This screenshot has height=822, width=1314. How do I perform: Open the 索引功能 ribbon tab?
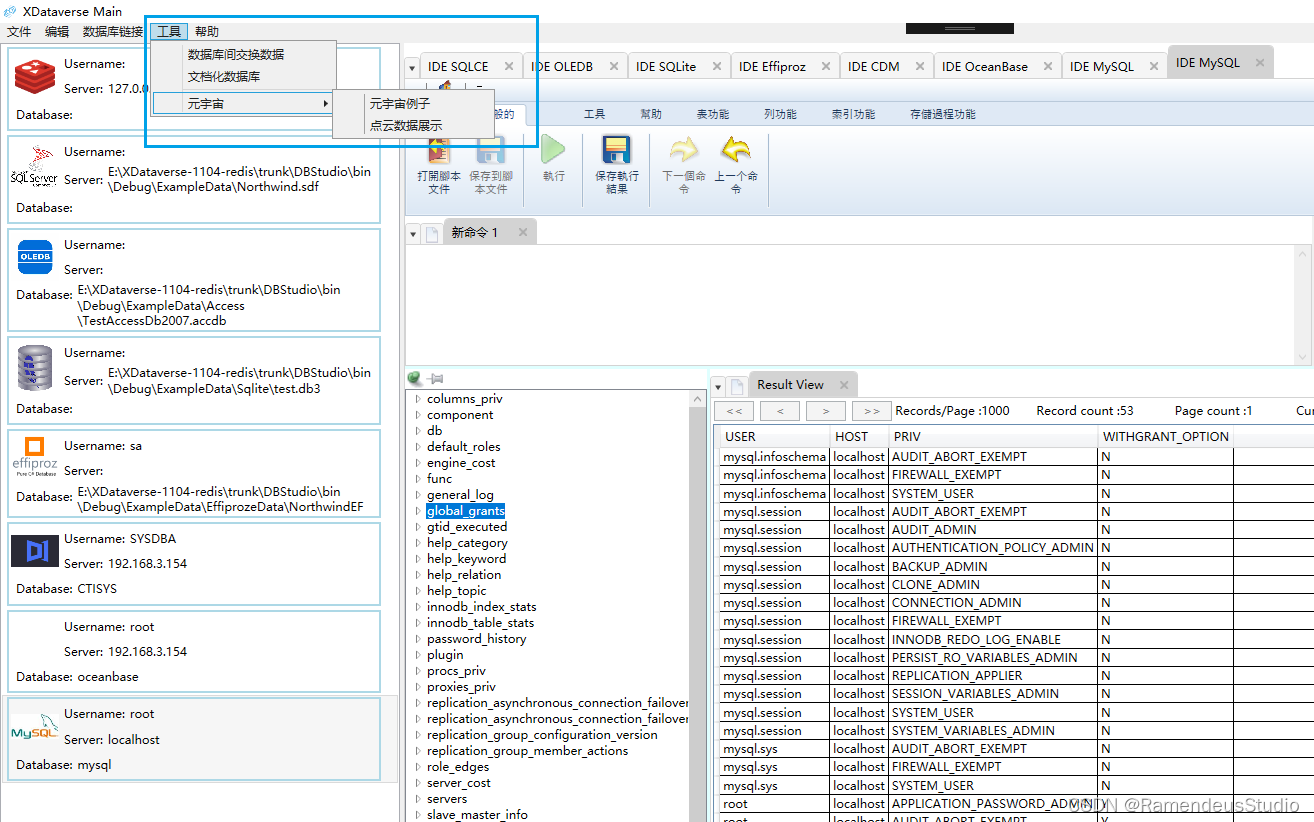(853, 114)
